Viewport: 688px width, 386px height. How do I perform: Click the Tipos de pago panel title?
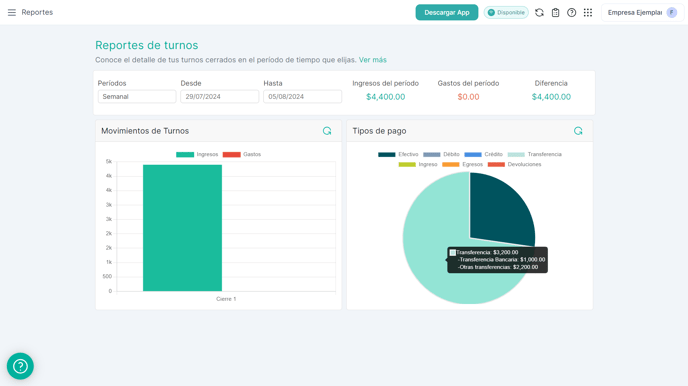(379, 131)
